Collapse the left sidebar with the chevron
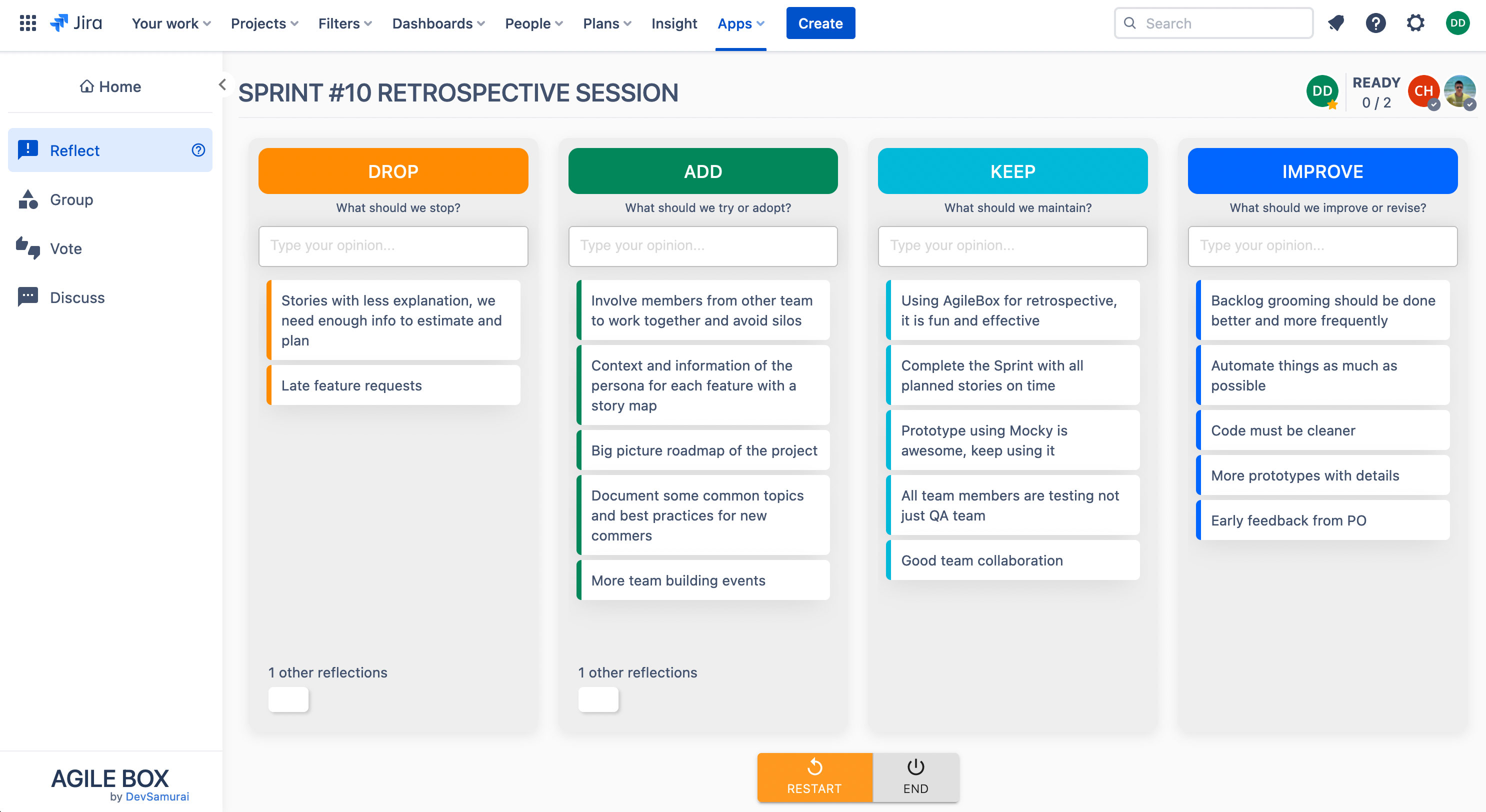The image size is (1486, 812). (x=222, y=84)
